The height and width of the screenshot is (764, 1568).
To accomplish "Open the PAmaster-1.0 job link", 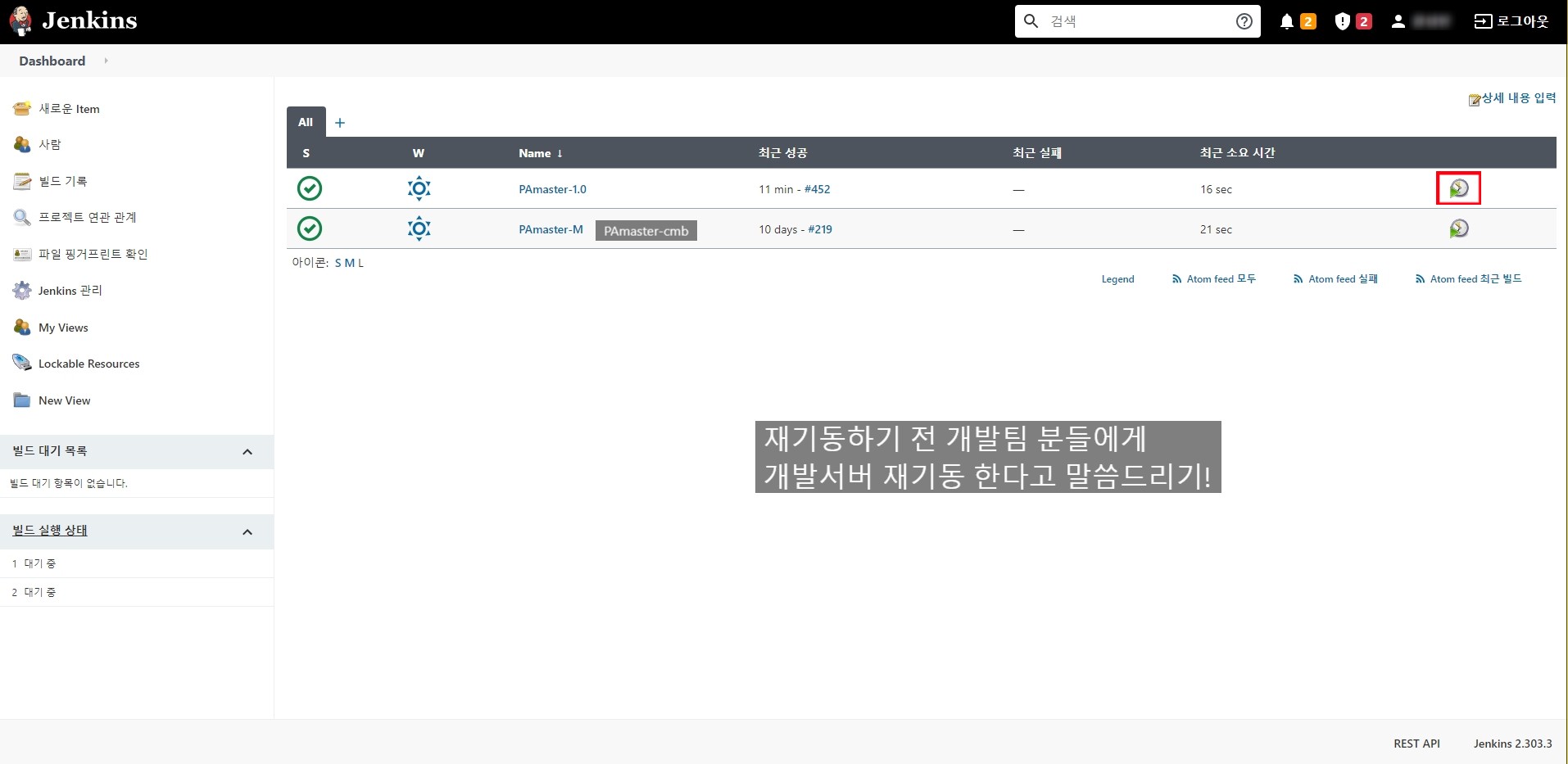I will coord(552,189).
